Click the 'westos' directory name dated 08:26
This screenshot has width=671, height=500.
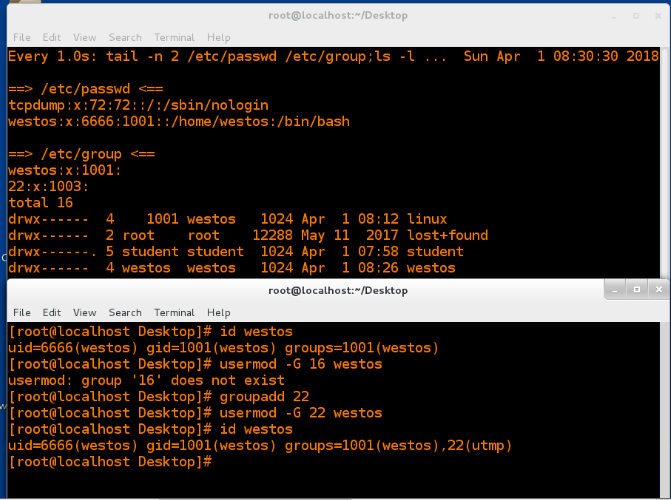point(431,268)
